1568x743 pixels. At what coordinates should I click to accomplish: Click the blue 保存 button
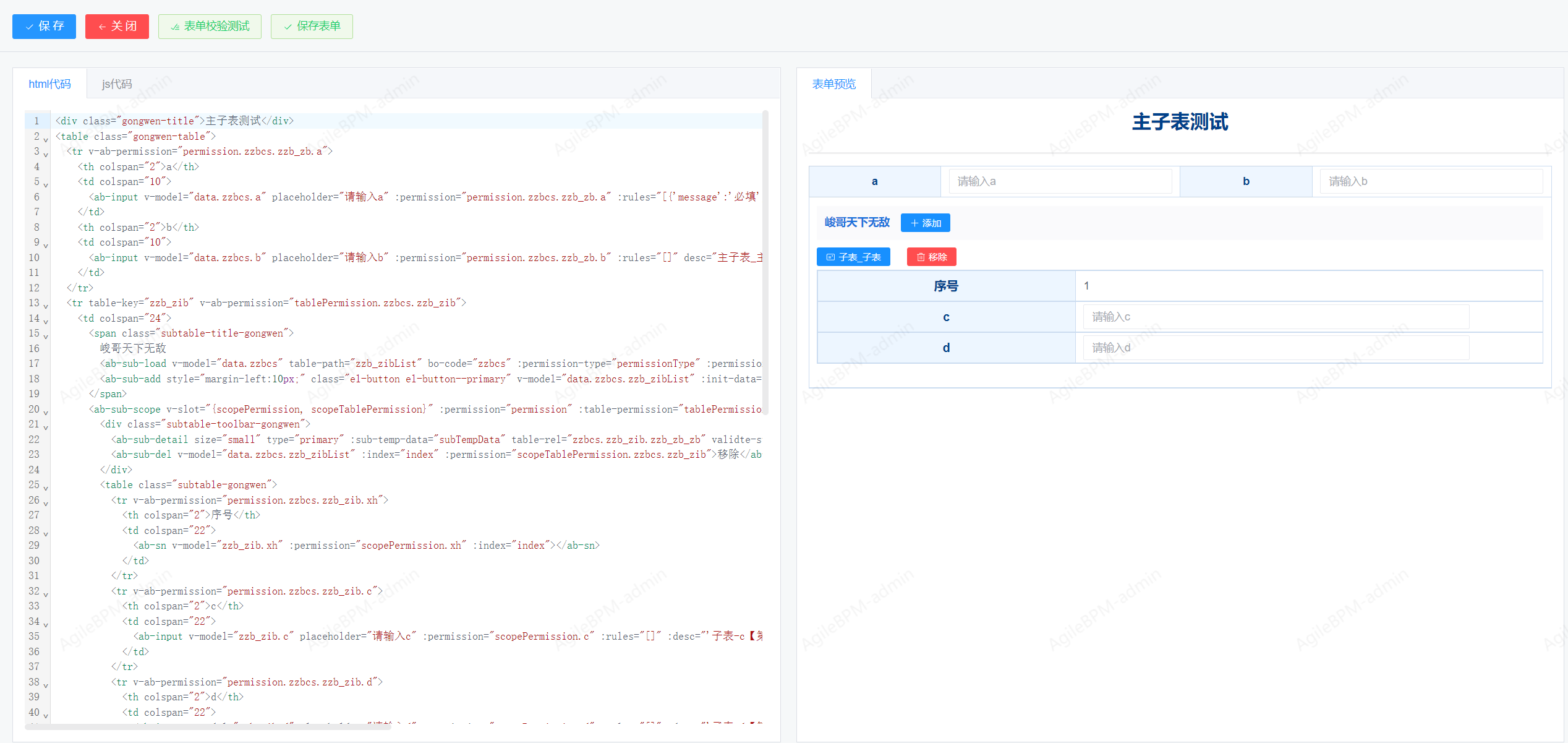(x=44, y=27)
